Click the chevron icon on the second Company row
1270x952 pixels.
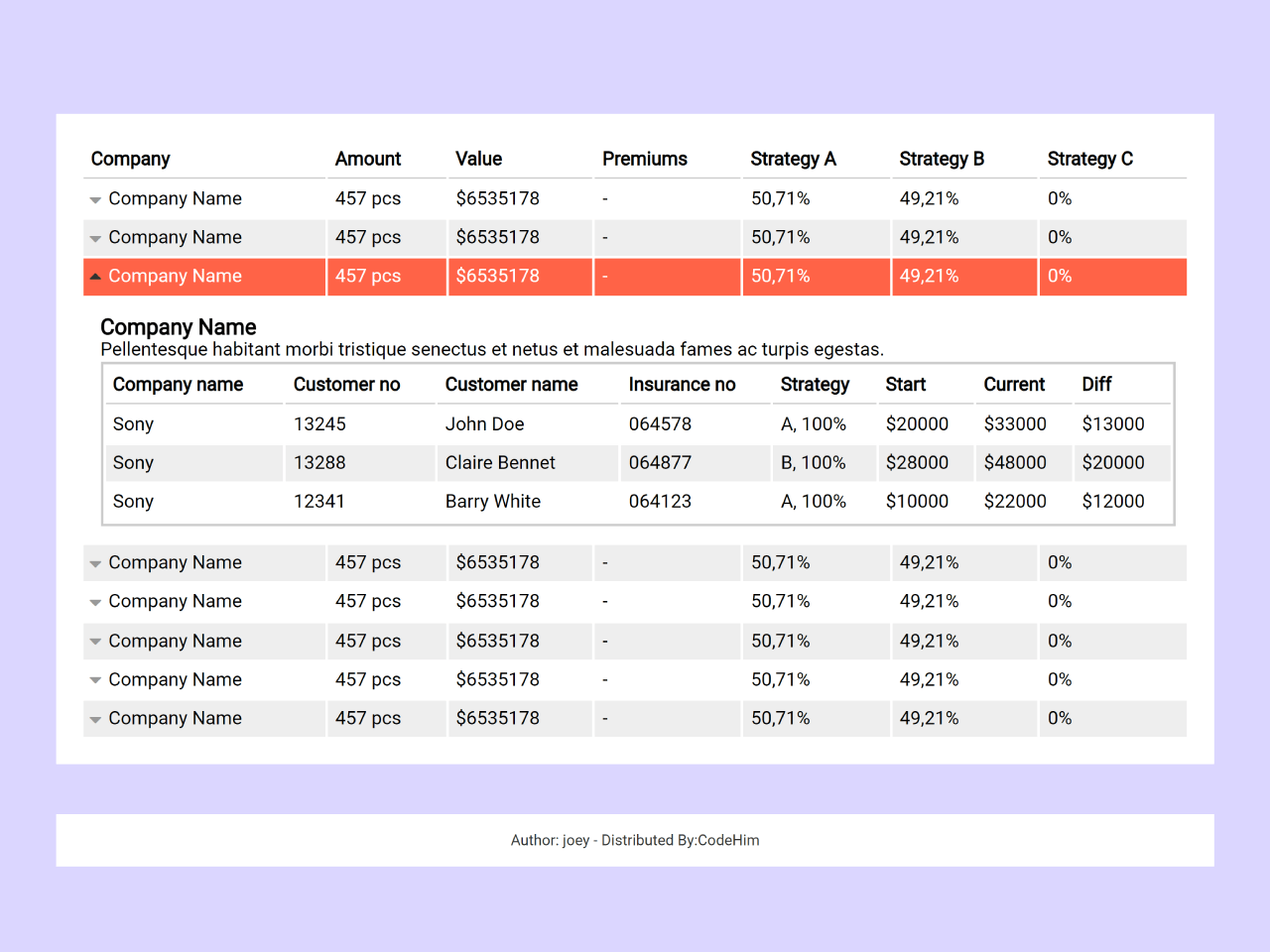point(95,238)
